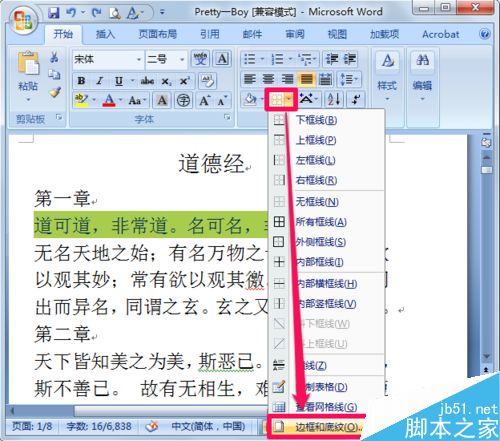Center align the paragraph
This screenshot has width=500, height=441.
tap(268, 79)
